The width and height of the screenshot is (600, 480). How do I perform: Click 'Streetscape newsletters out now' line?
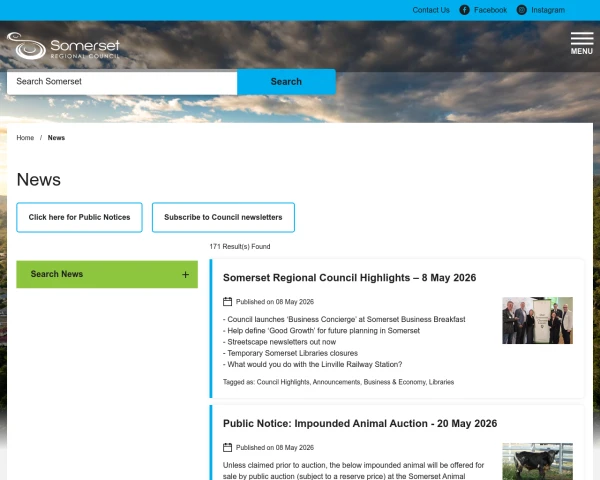point(279,342)
